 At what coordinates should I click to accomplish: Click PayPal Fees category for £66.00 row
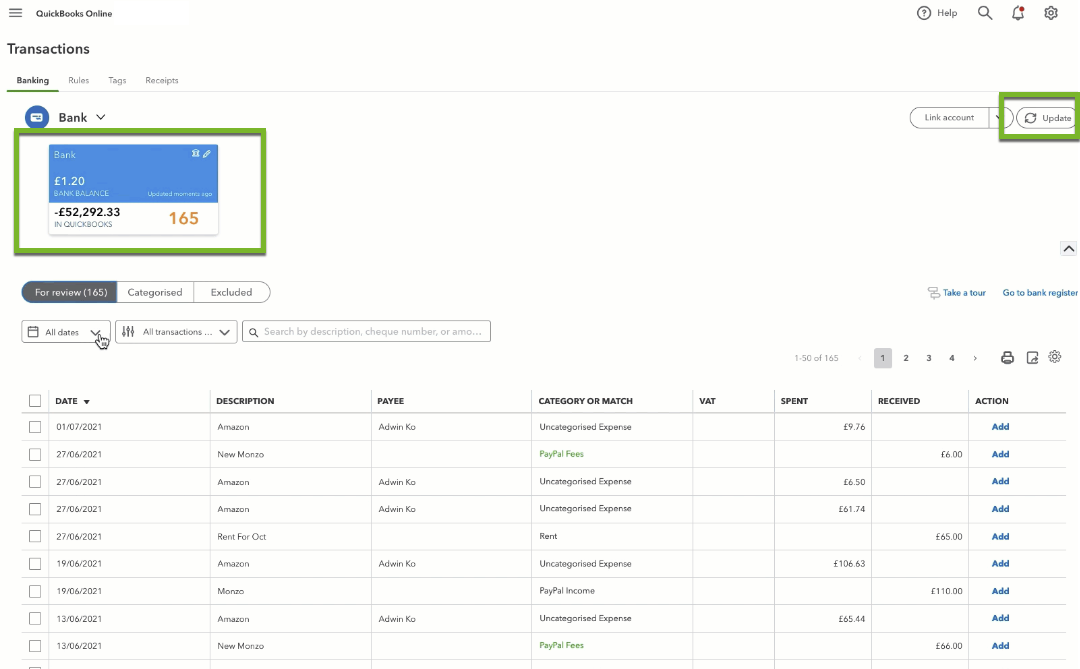coord(561,646)
